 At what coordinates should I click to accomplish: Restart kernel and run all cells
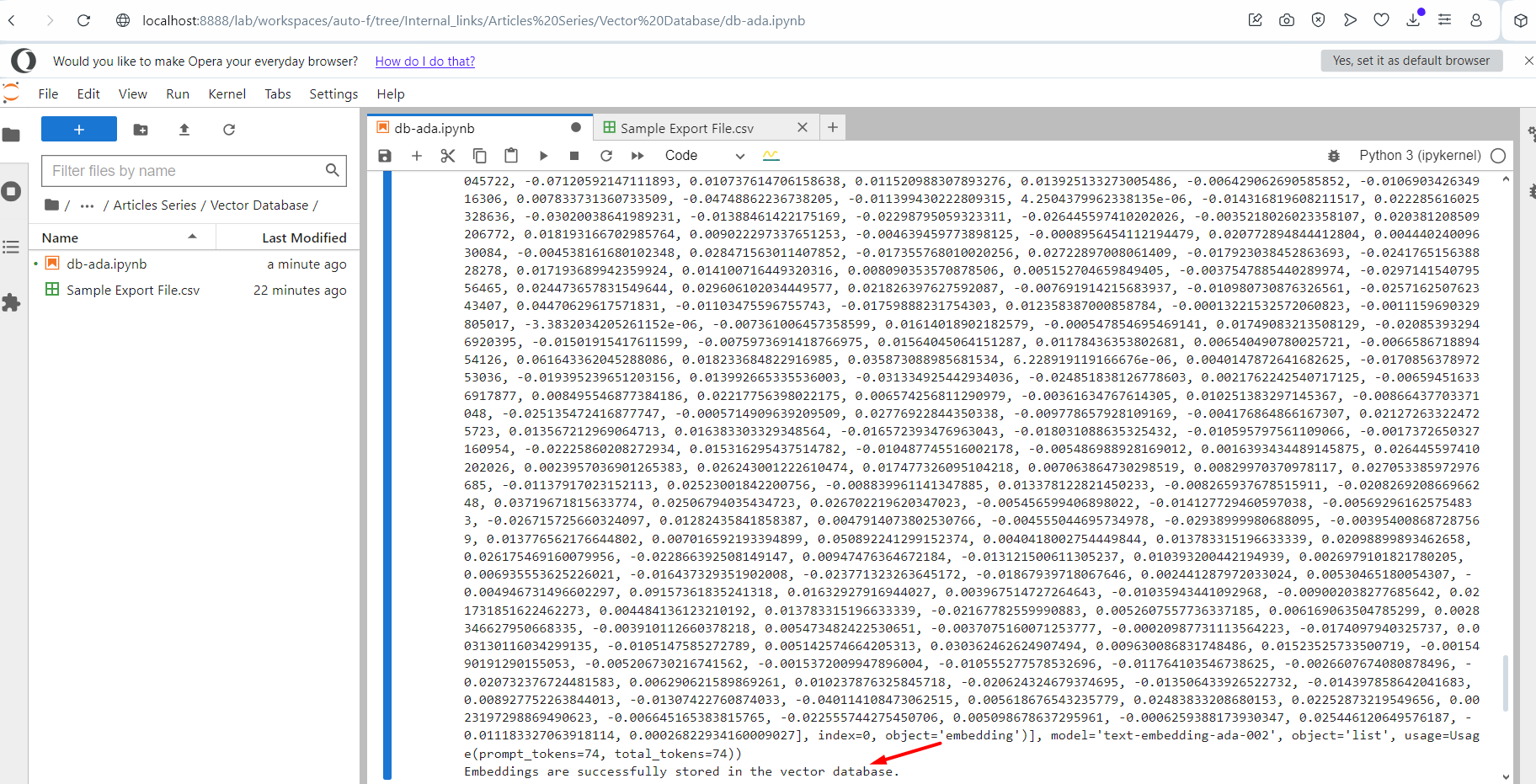click(637, 156)
